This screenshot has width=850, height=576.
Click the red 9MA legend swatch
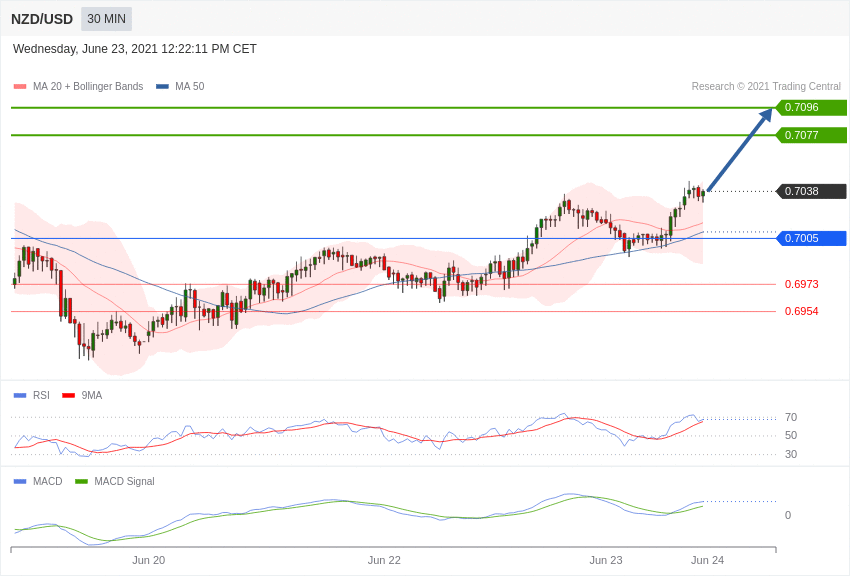[x=68, y=396]
